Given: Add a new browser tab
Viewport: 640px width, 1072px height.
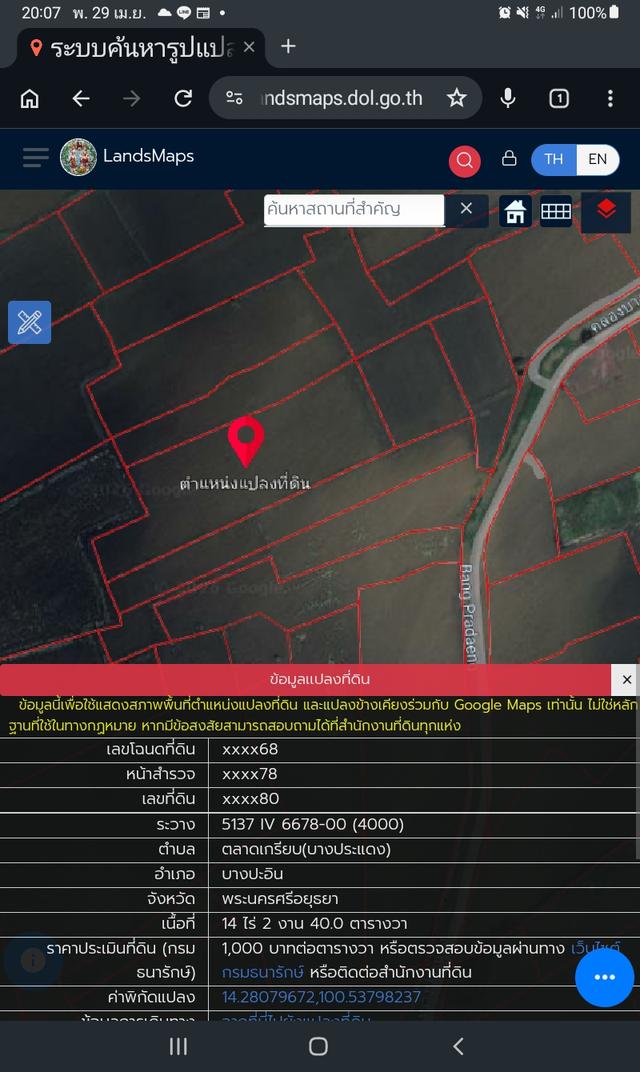Looking at the screenshot, I should (289, 46).
